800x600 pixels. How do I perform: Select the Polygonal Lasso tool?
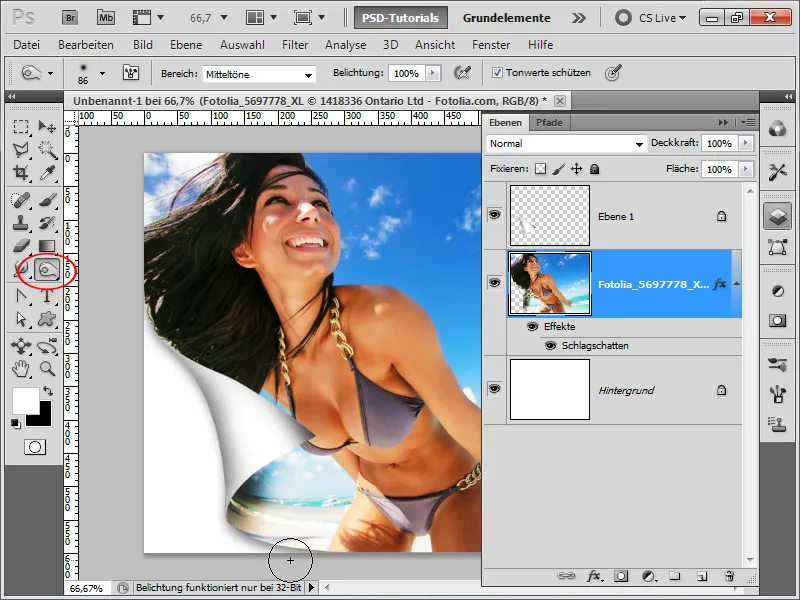coord(20,149)
